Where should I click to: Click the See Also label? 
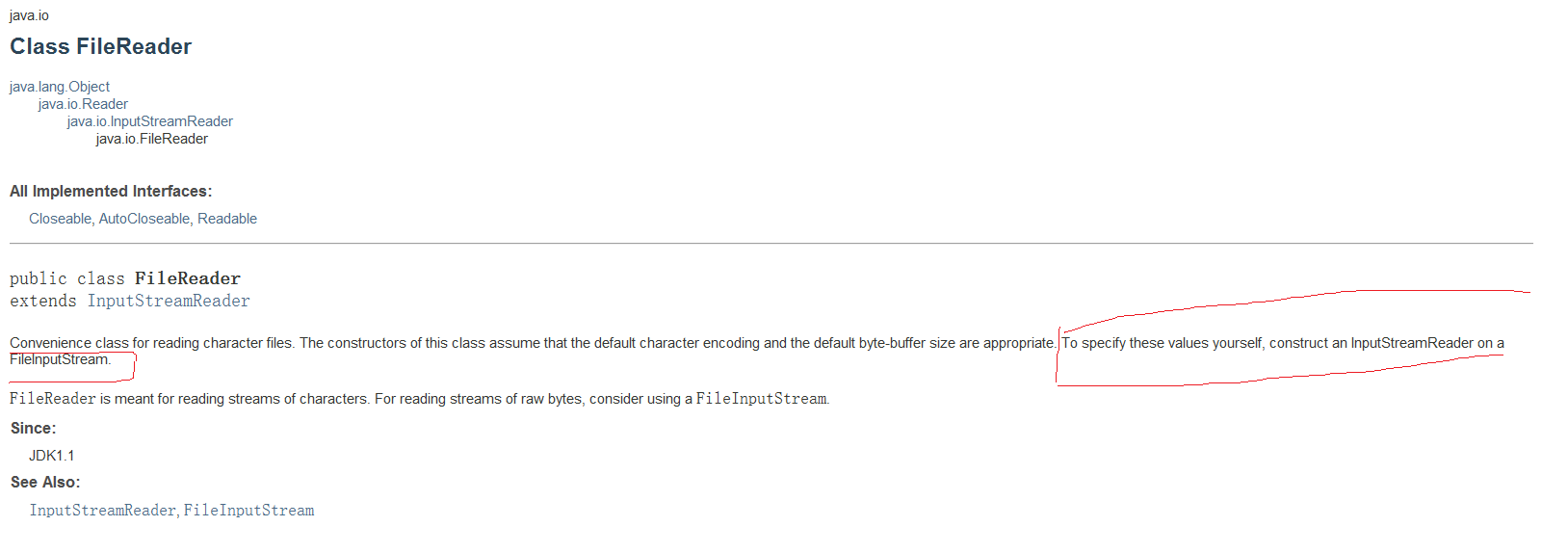pyautogui.click(x=45, y=482)
